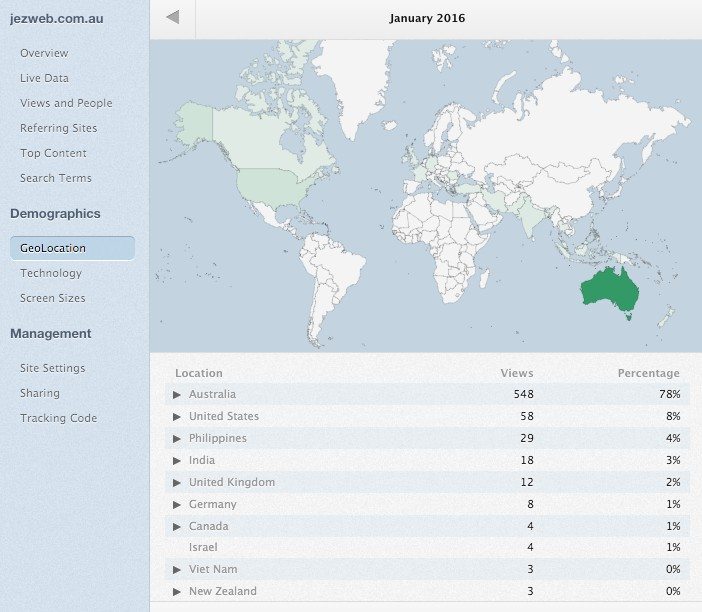Expand the Canada location row

177,527
